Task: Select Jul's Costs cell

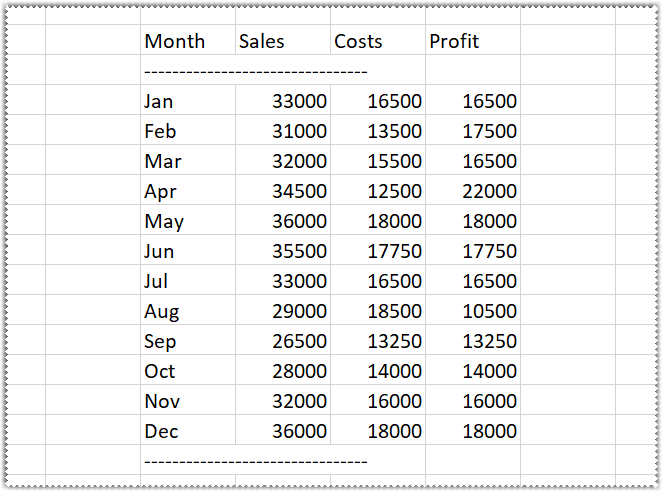Action: [x=394, y=281]
